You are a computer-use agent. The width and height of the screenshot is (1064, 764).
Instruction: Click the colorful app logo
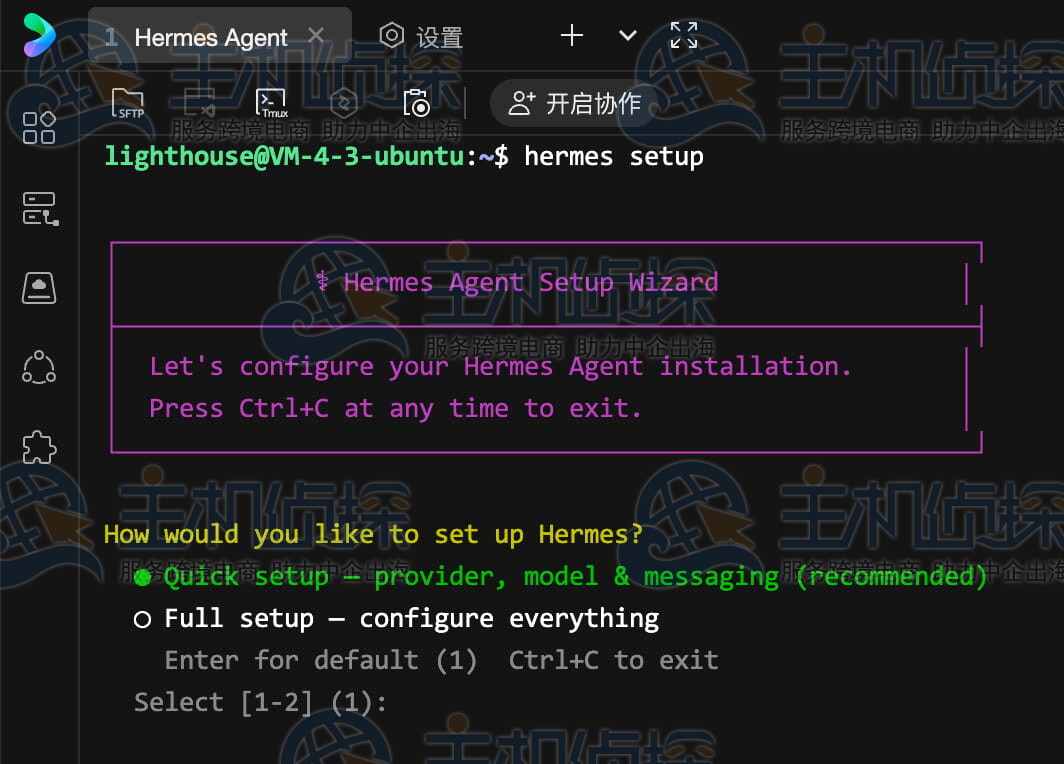point(39,35)
